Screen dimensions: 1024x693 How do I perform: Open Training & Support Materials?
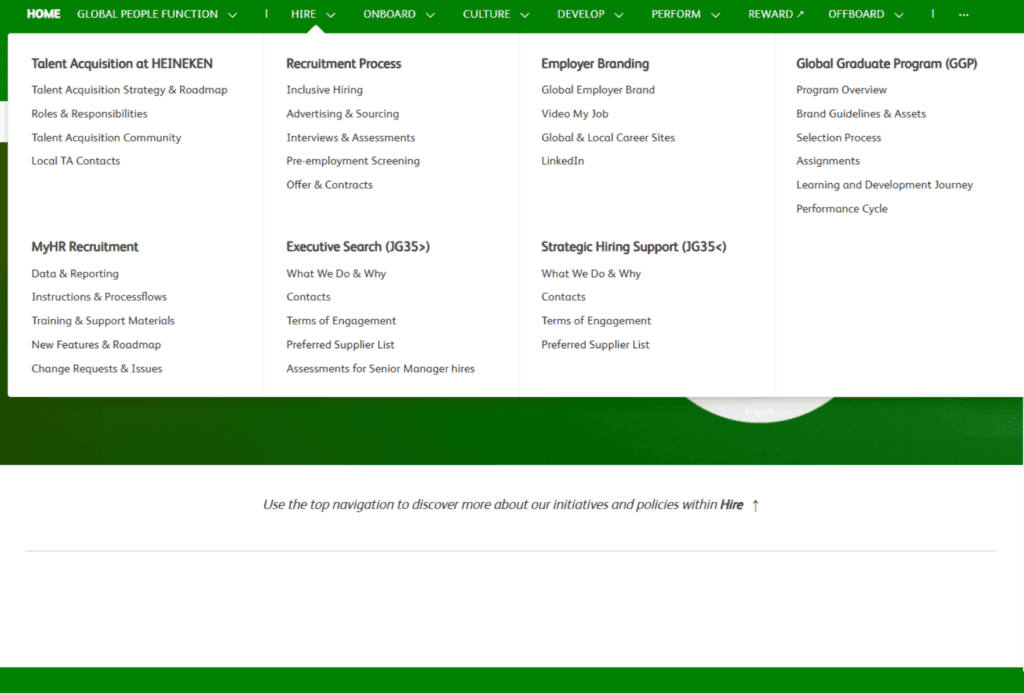103,321
